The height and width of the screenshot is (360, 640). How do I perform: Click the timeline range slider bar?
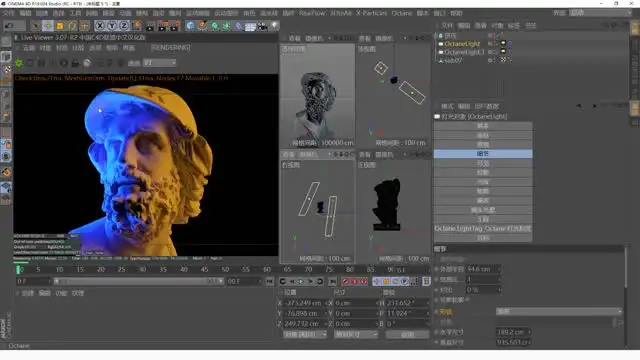pyautogui.click(x=138, y=281)
